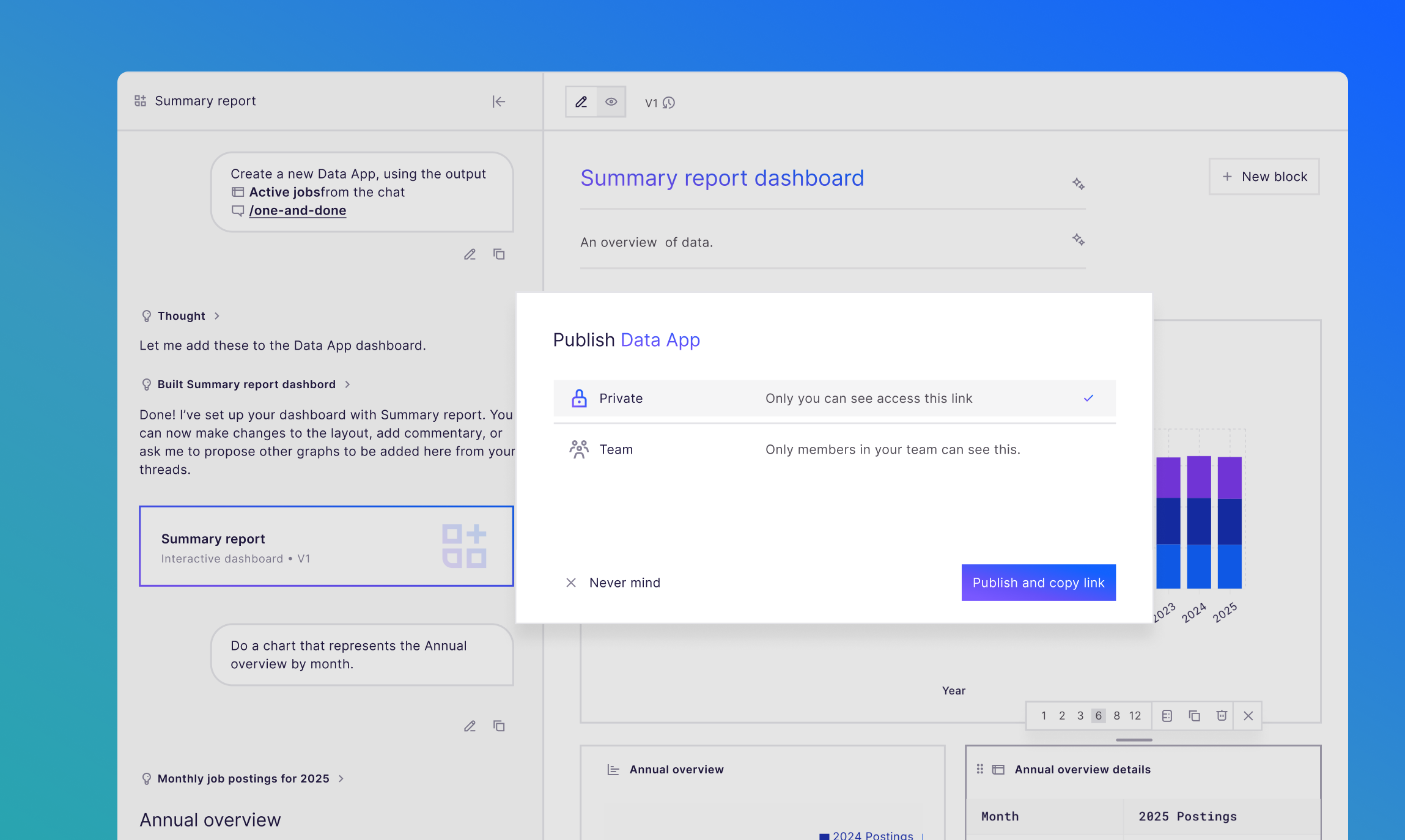This screenshot has height=840, width=1405.
Task: Delete the block using the trash icon
Action: (x=1221, y=715)
